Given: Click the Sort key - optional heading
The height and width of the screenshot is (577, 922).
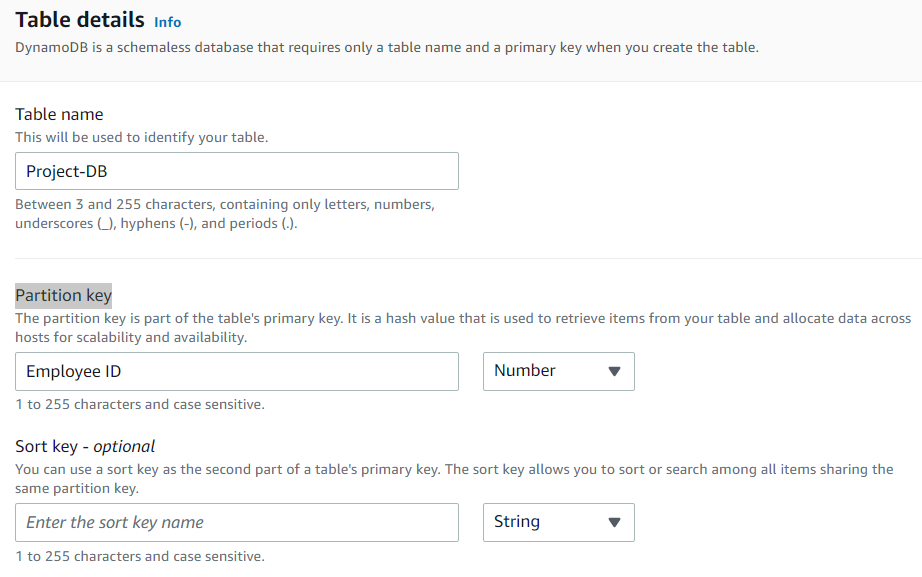Looking at the screenshot, I should pos(86,446).
